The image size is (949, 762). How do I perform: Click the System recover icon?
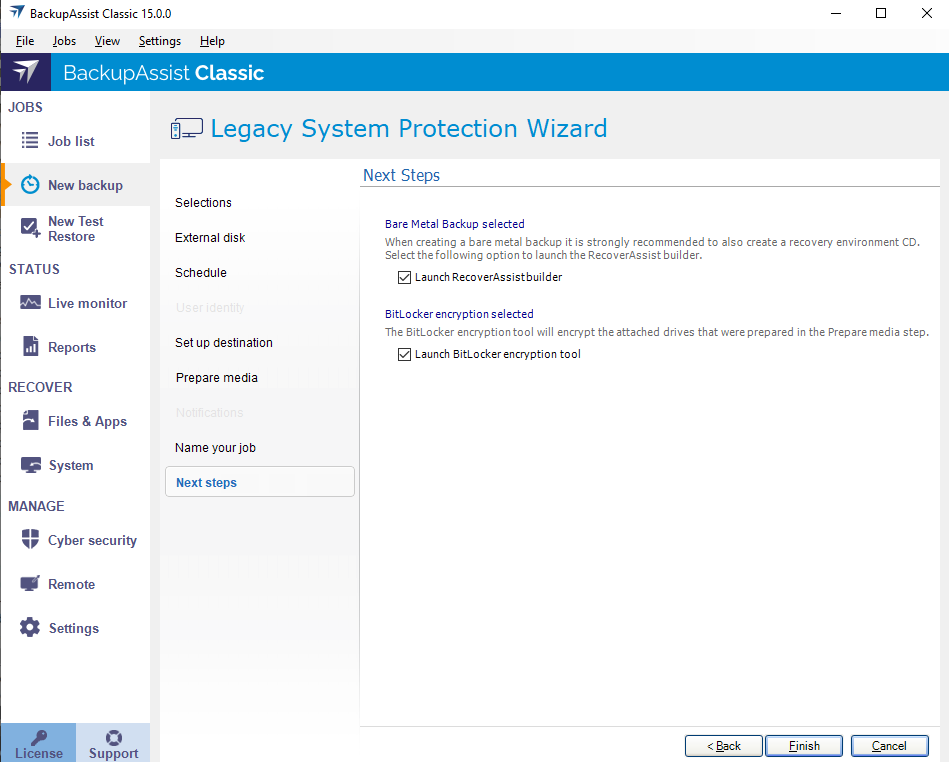[x=30, y=465]
